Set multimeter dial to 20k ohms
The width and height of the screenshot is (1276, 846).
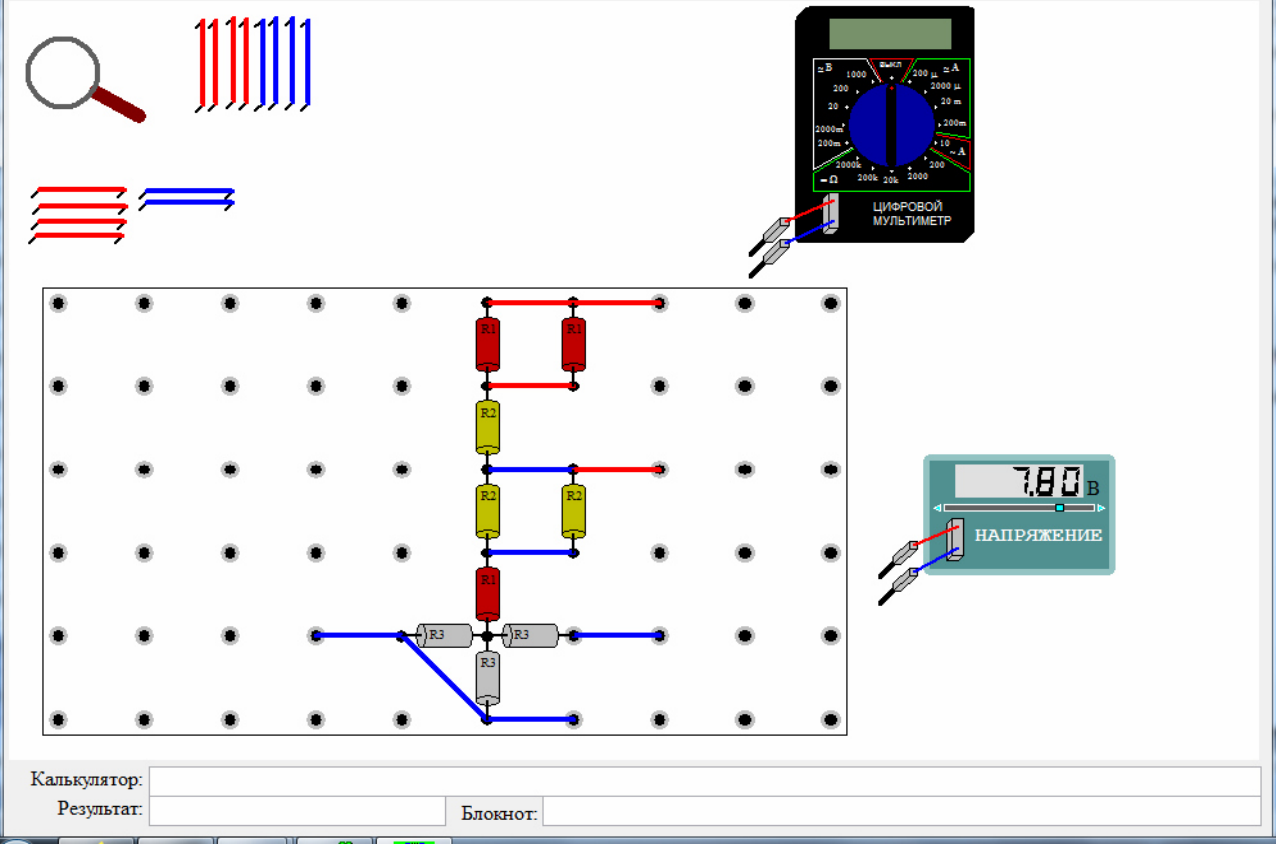(x=891, y=180)
